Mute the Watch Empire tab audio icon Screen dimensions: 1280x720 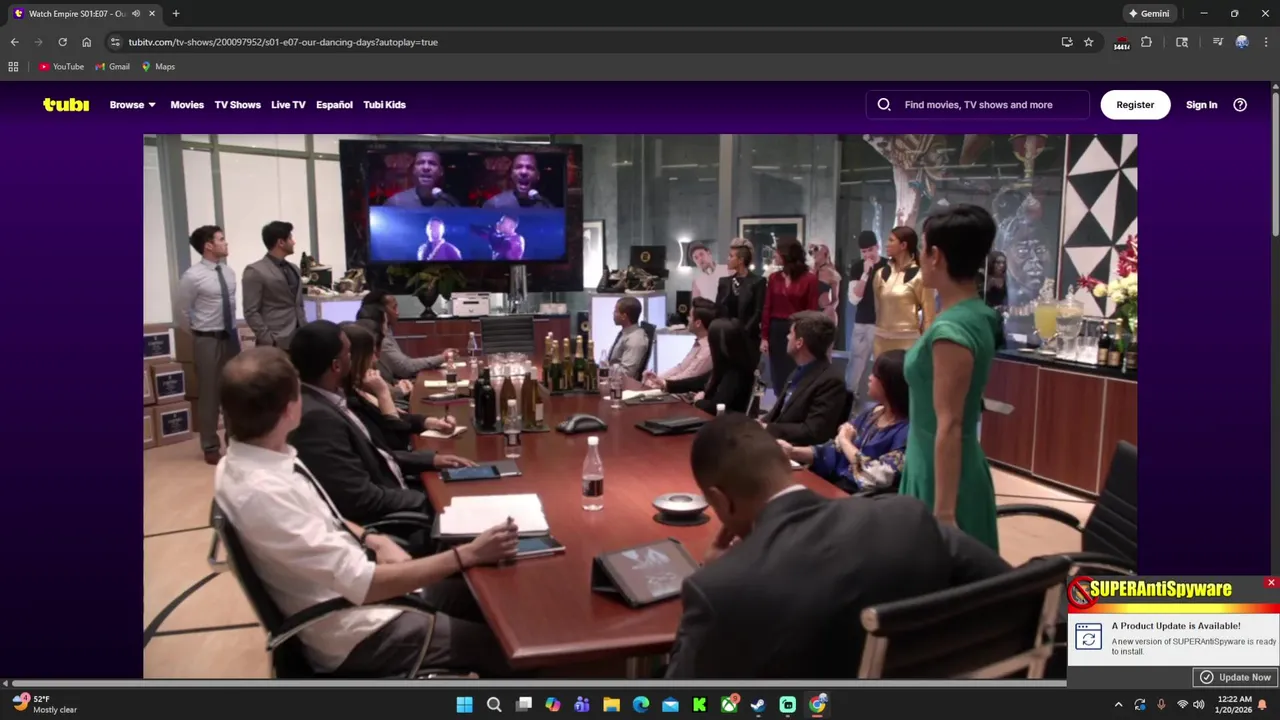136,14
